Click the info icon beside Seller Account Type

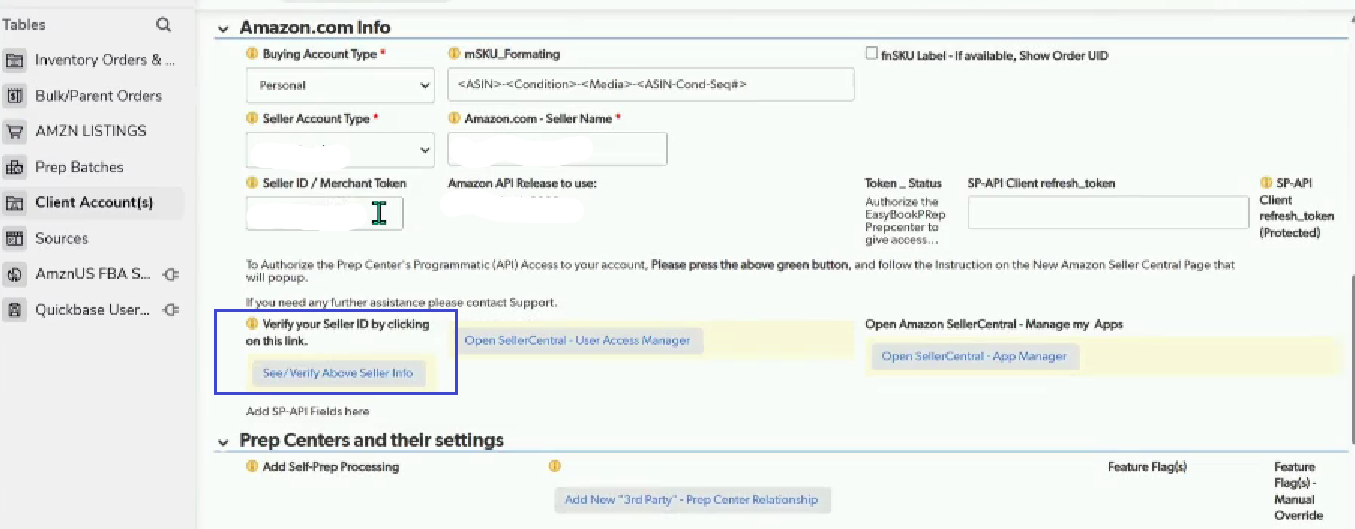click(x=252, y=119)
